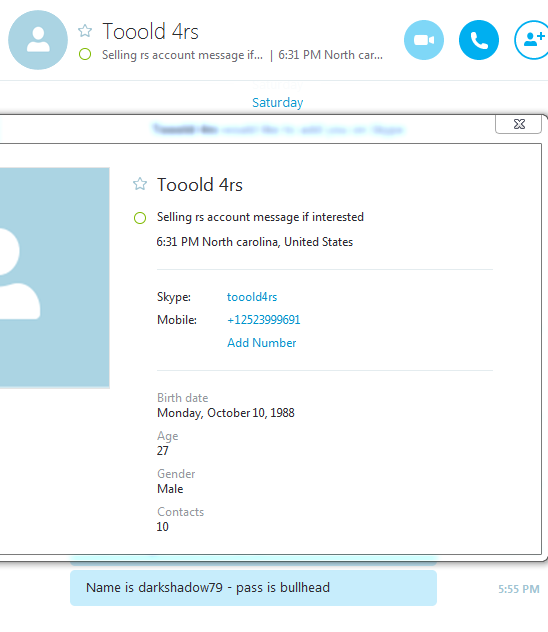Image resolution: width=548 pixels, height=632 pixels.
Task: Click the Saturday date separator
Action: pyautogui.click(x=278, y=103)
